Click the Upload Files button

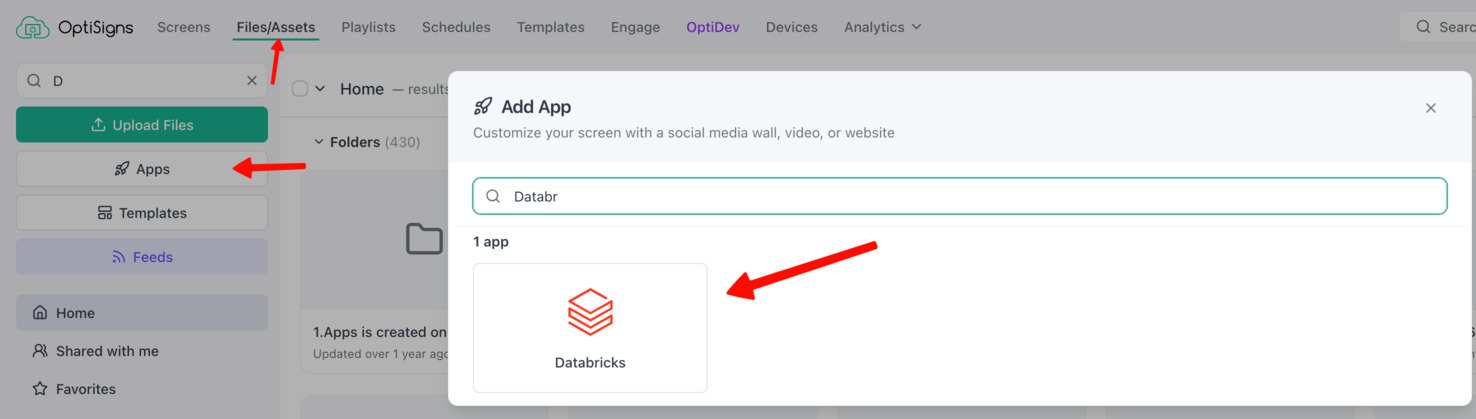[142, 125]
